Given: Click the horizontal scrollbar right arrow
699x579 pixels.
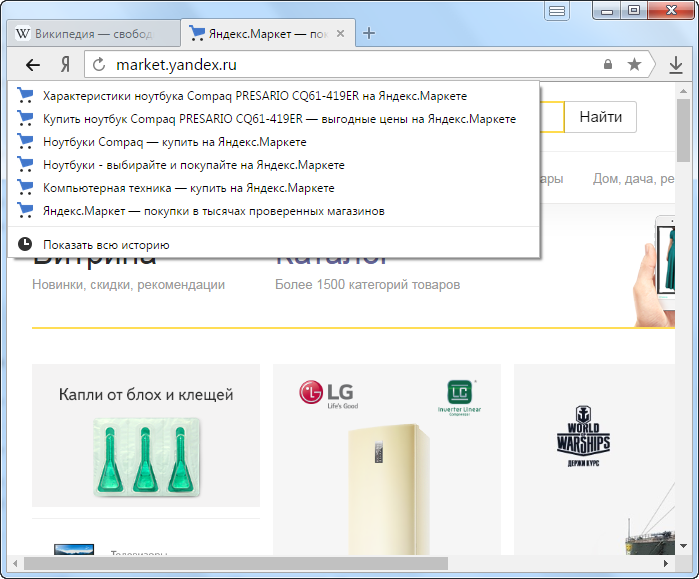Looking at the screenshot, I should click(x=665, y=563).
